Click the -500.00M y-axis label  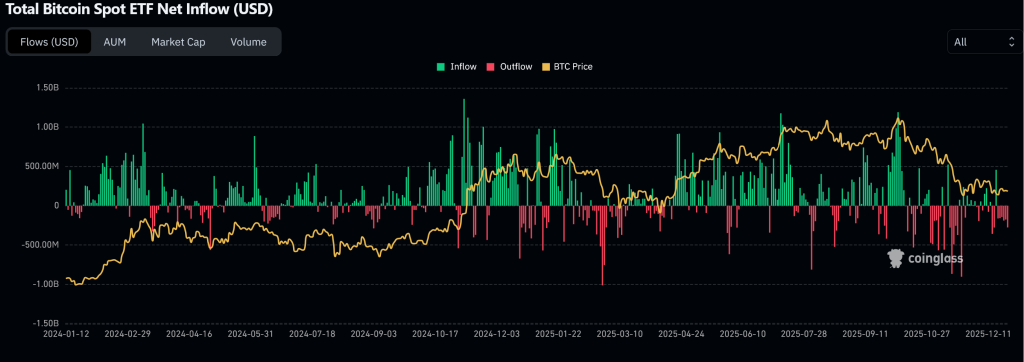pyautogui.click(x=41, y=245)
